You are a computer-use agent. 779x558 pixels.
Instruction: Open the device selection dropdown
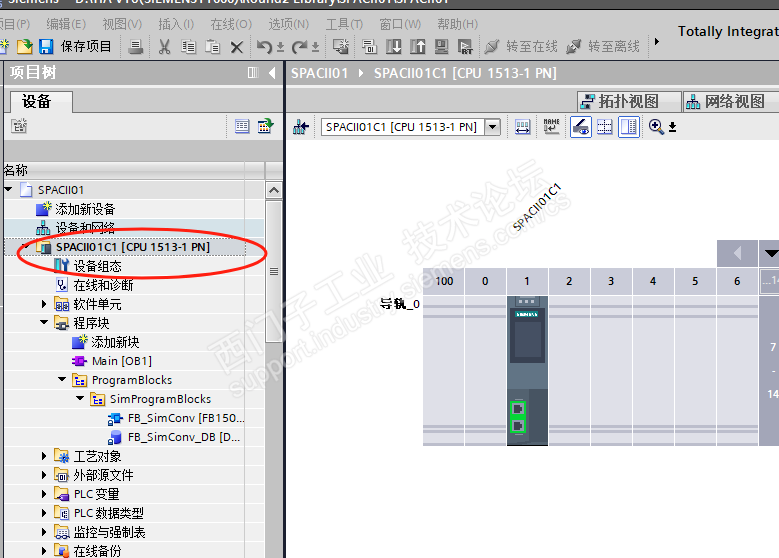tap(492, 127)
